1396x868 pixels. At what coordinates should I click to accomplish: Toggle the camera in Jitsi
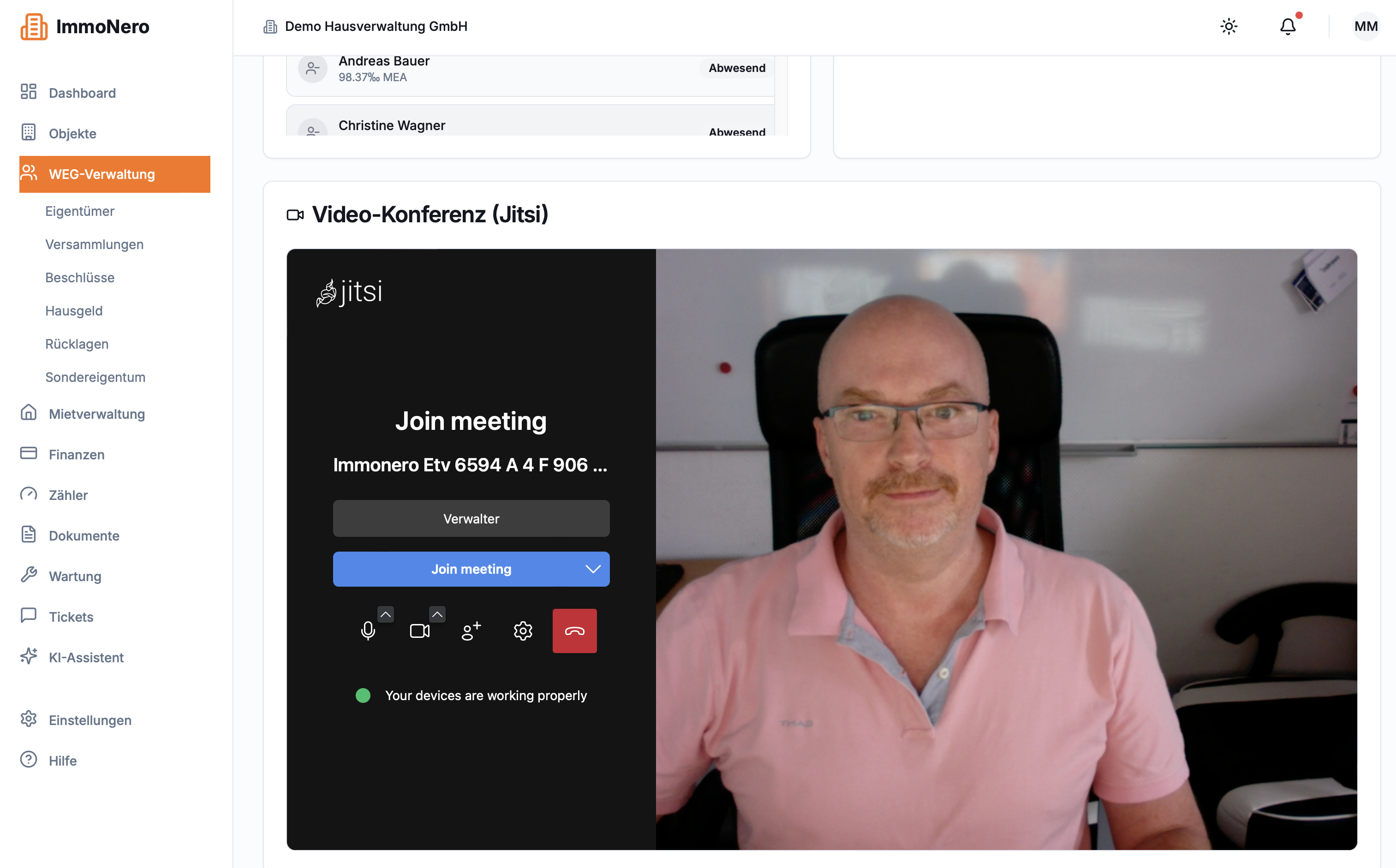click(x=420, y=631)
